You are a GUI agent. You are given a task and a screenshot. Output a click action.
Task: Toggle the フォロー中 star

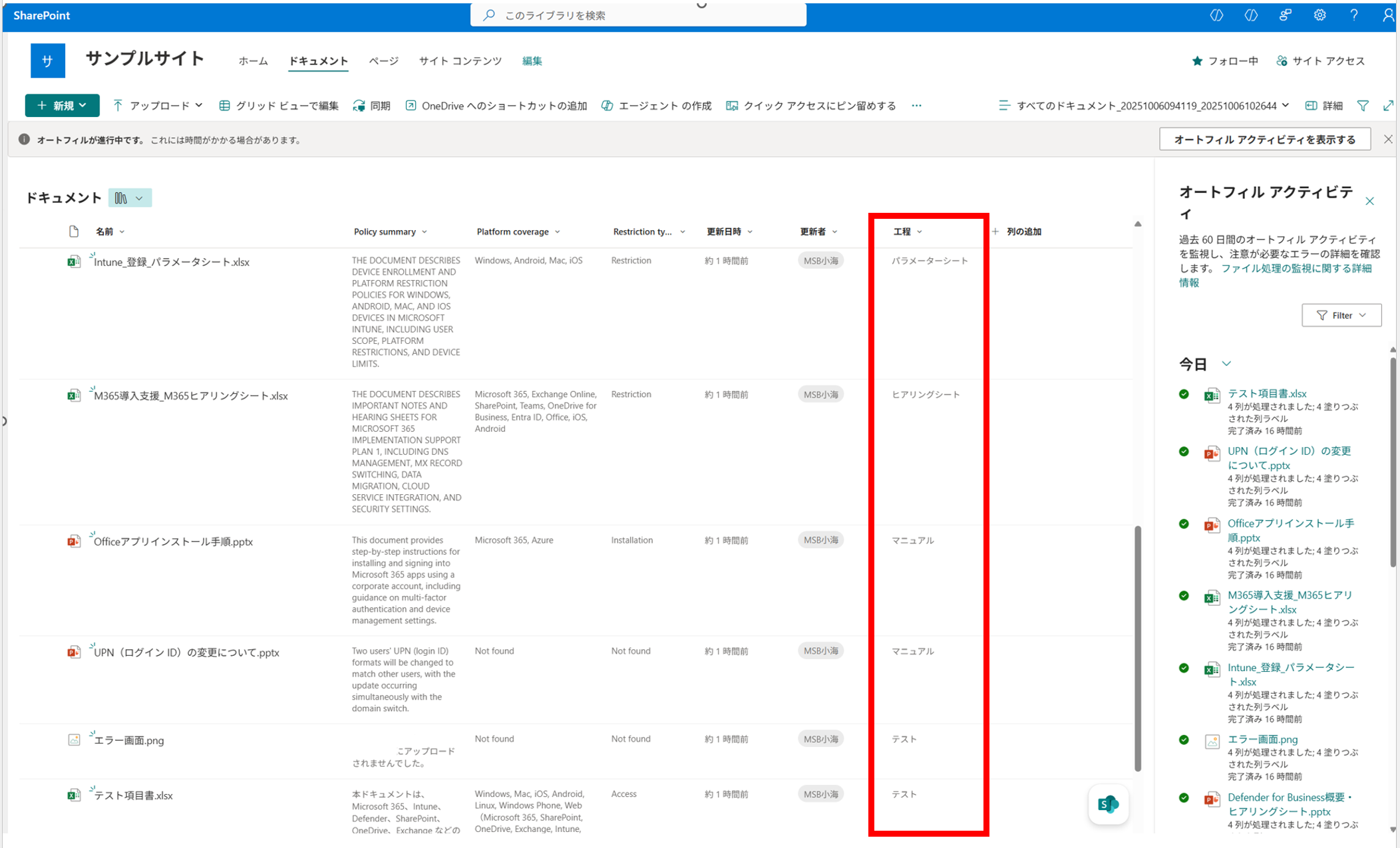1197,61
